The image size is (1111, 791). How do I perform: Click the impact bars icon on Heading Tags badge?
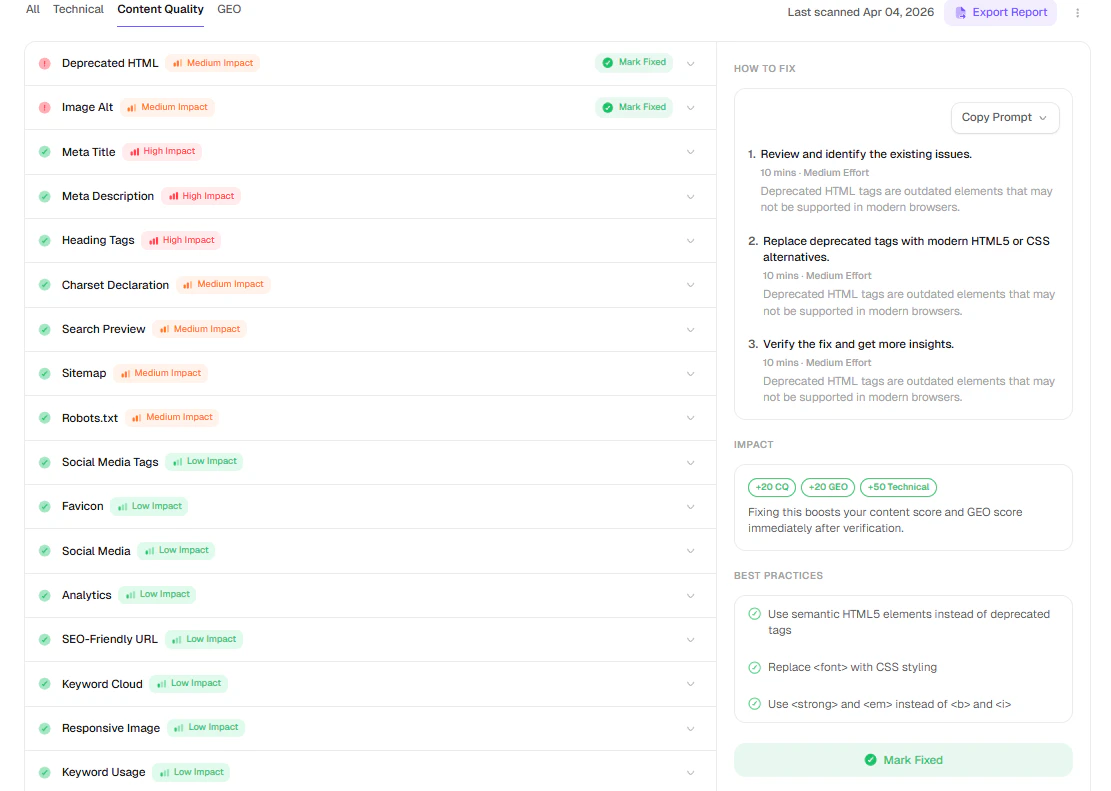click(x=155, y=240)
